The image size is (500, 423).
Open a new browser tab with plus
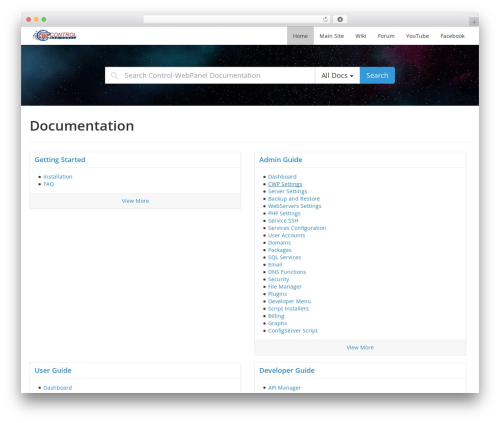[474, 22]
